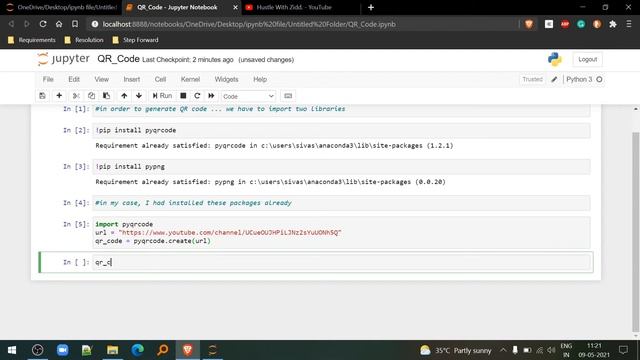Open Zoom from the taskbar
The height and width of the screenshot is (360, 640).
tap(62, 350)
